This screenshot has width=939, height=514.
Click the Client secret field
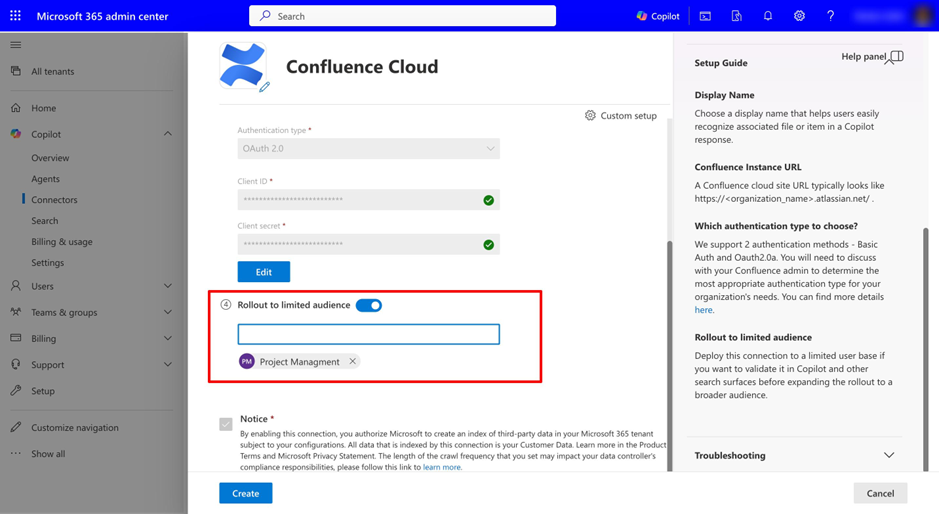368,244
